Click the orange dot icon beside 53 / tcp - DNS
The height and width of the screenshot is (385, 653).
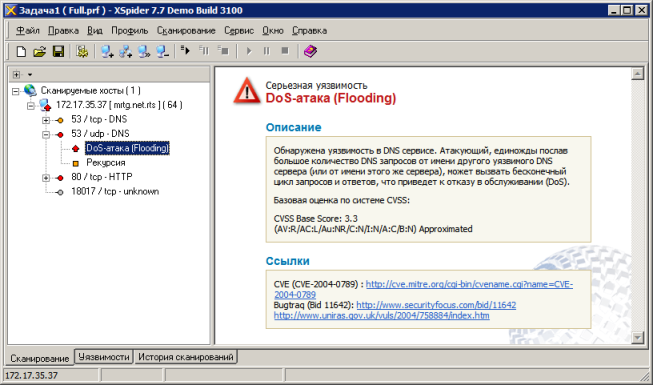(x=60, y=120)
